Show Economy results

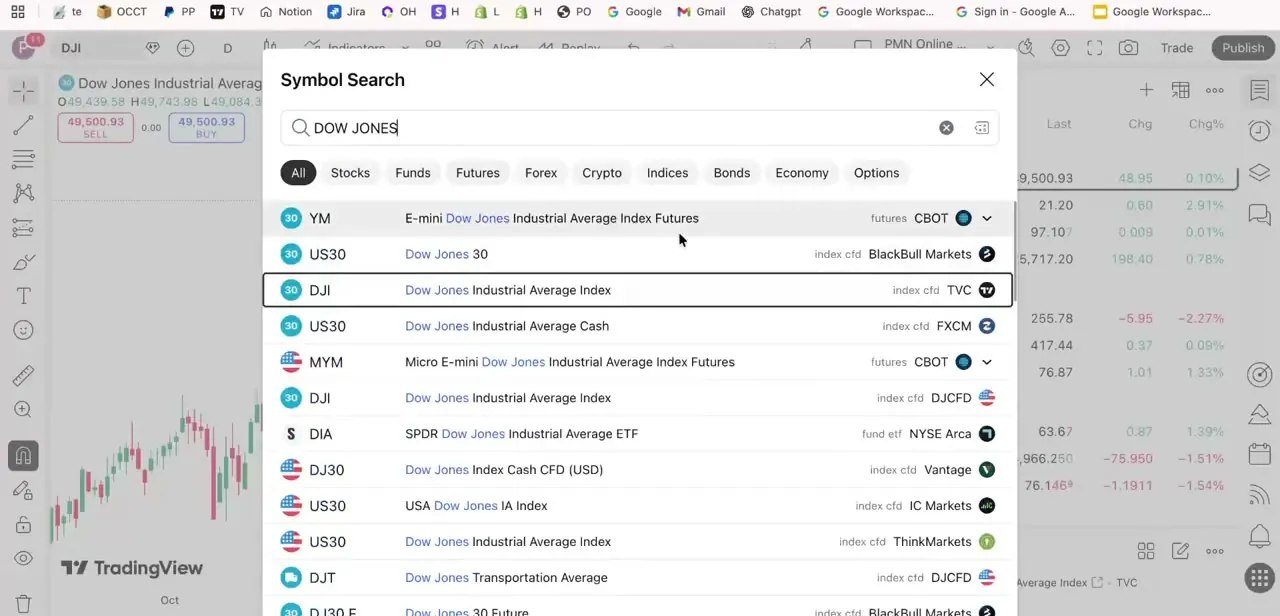[802, 173]
